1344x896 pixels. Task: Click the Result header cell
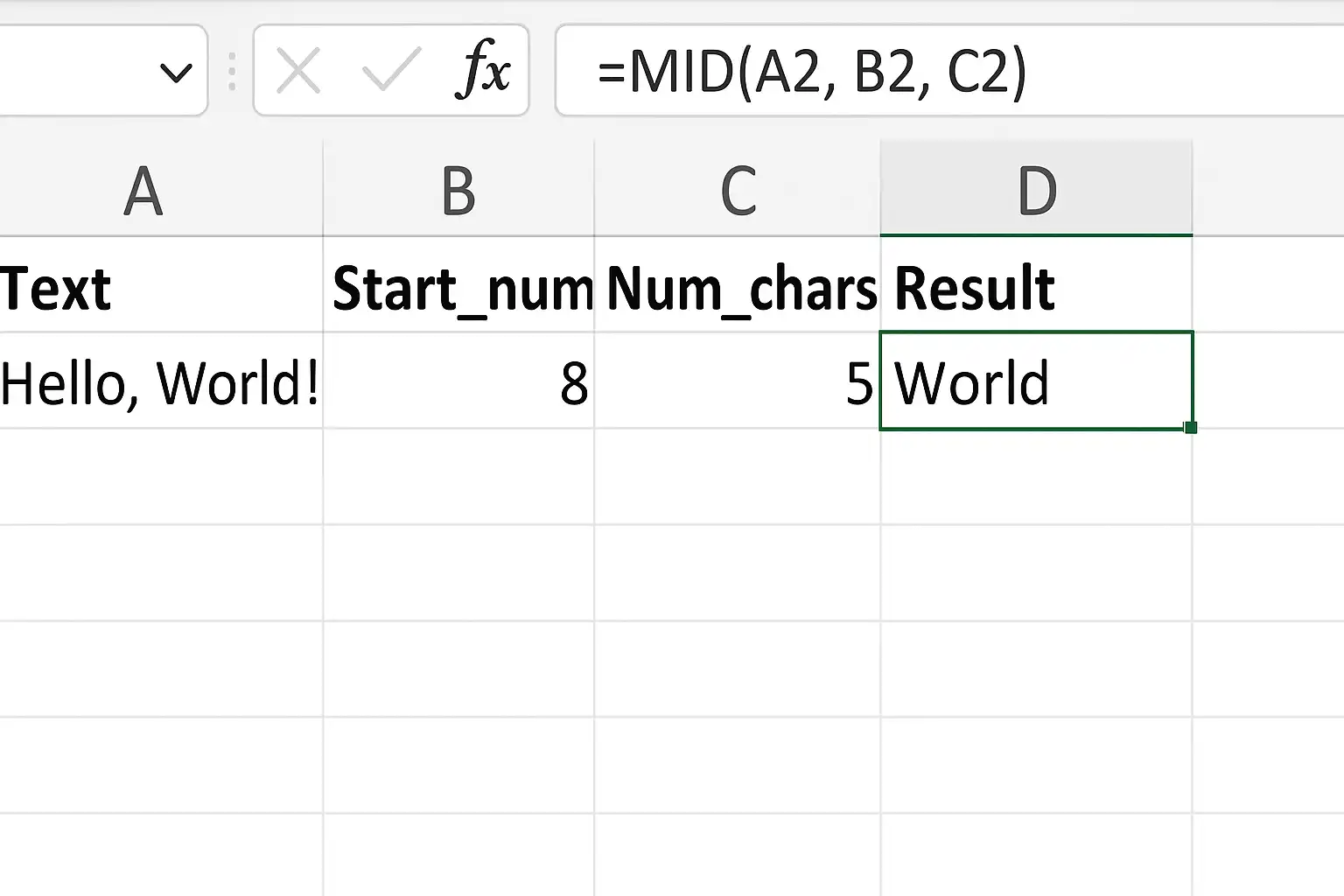pyautogui.click(x=1037, y=285)
